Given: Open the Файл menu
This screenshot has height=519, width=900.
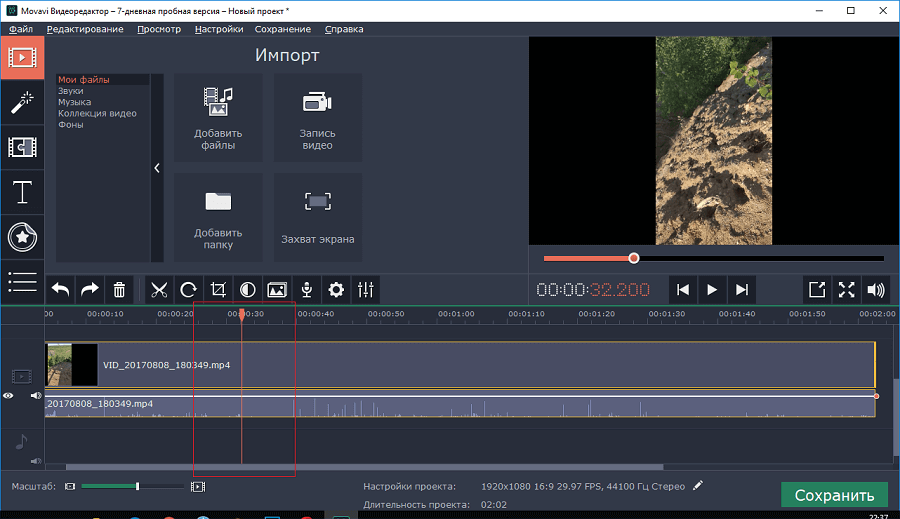Looking at the screenshot, I should tap(21, 29).
